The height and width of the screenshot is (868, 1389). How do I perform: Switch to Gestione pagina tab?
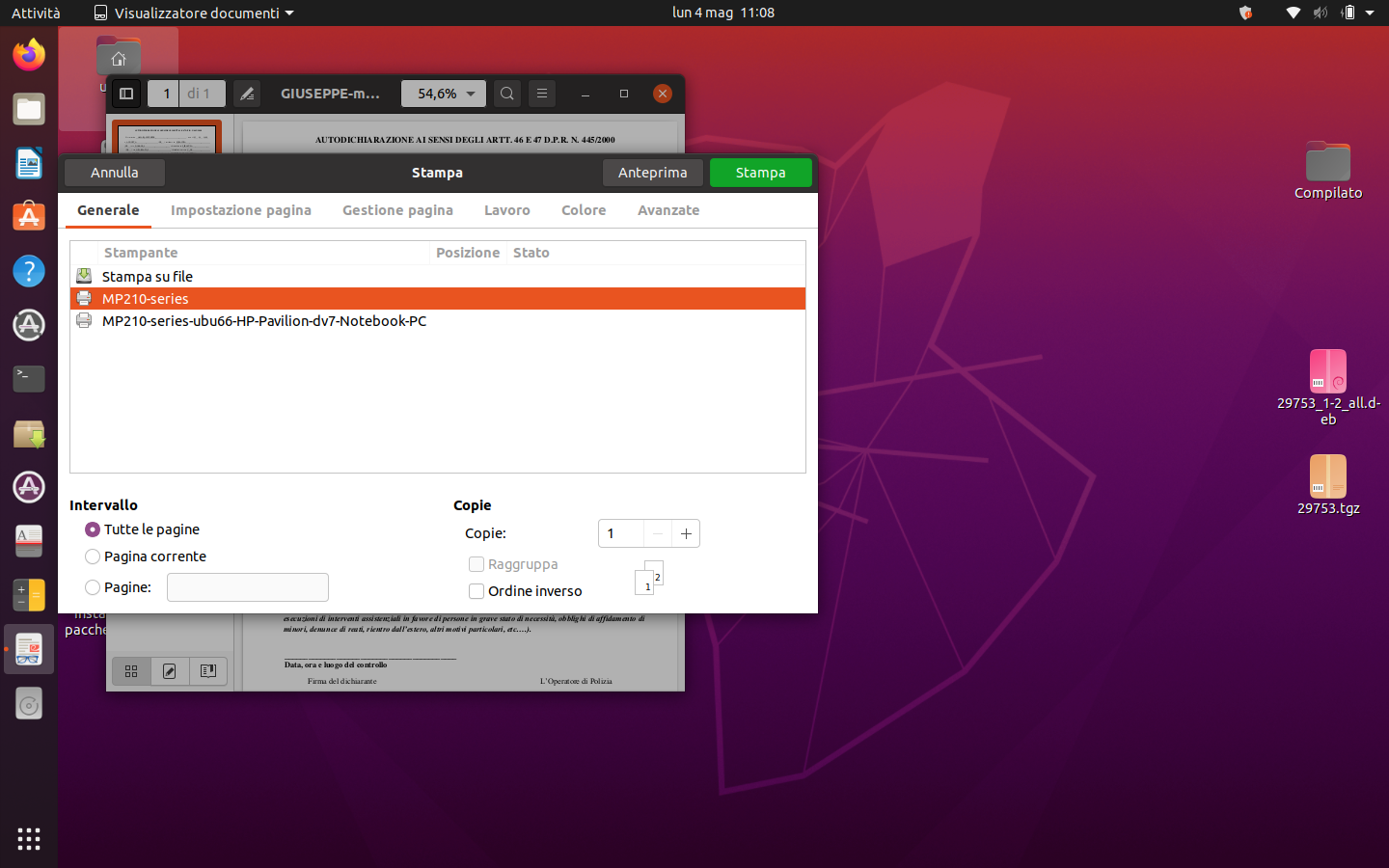point(397,210)
